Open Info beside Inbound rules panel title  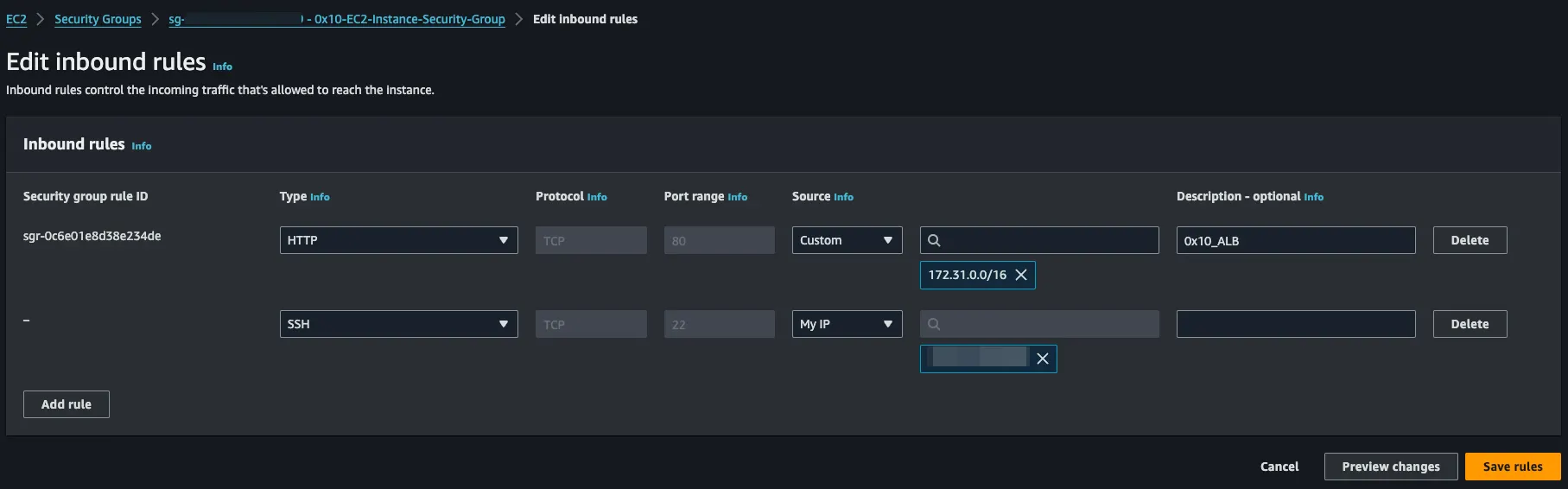pyautogui.click(x=142, y=146)
